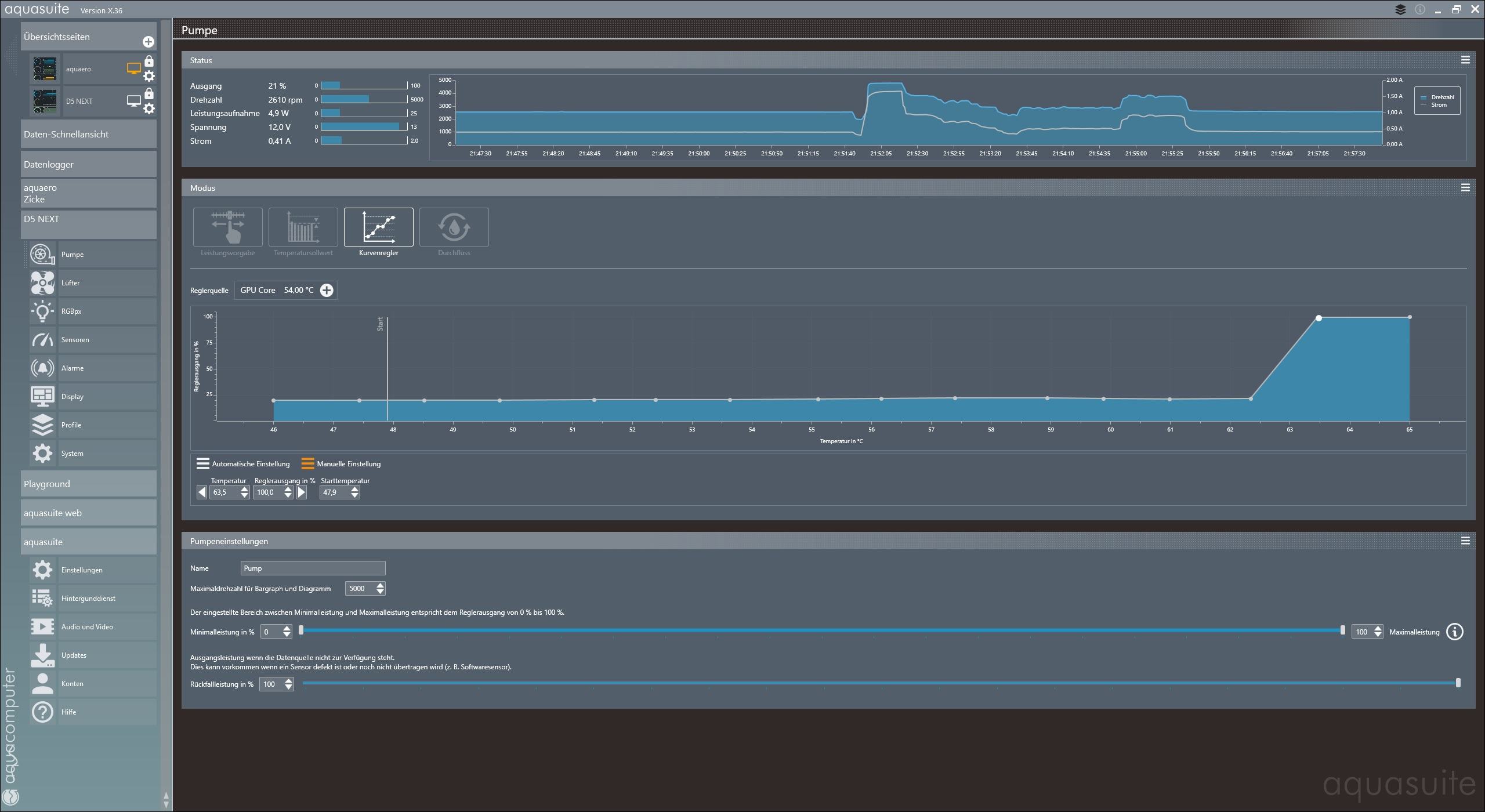The height and width of the screenshot is (812, 1485).
Task: Click the Maximalleistung info button
Action: [x=1455, y=632]
